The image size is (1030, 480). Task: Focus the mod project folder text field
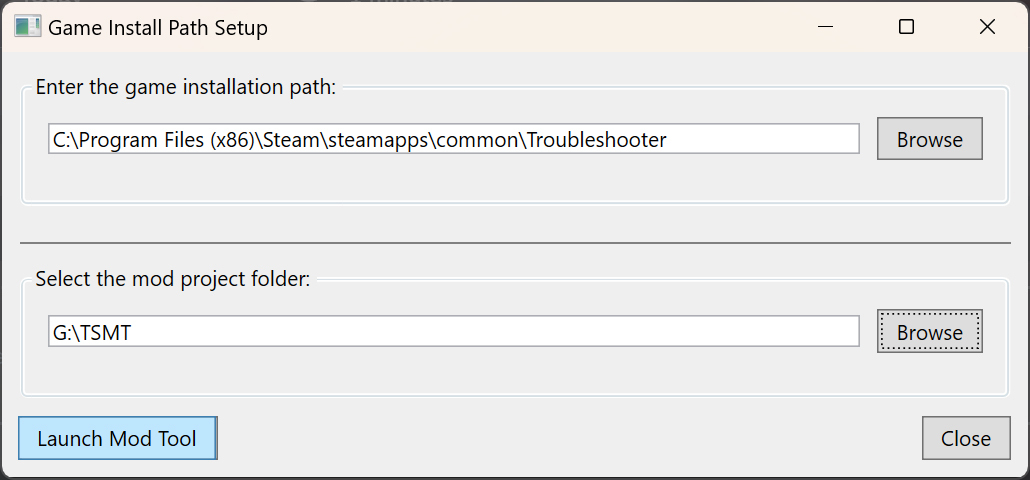pos(453,332)
